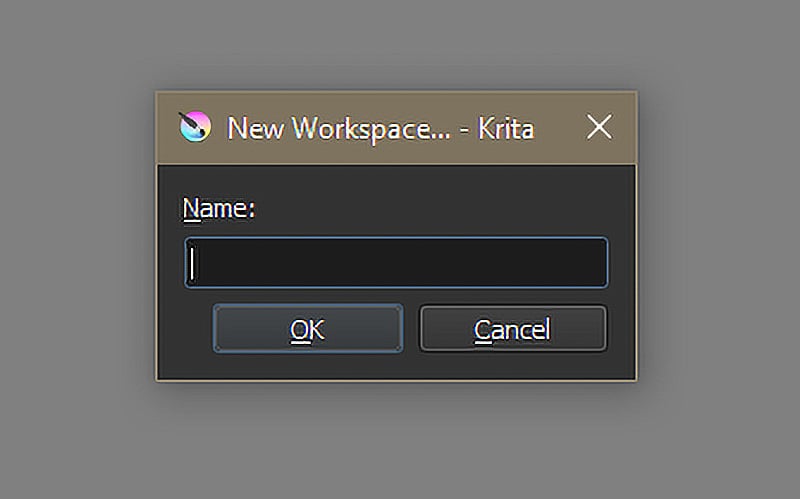Confirm the workspace name with OK
This screenshot has width=800, height=499.
[308, 329]
